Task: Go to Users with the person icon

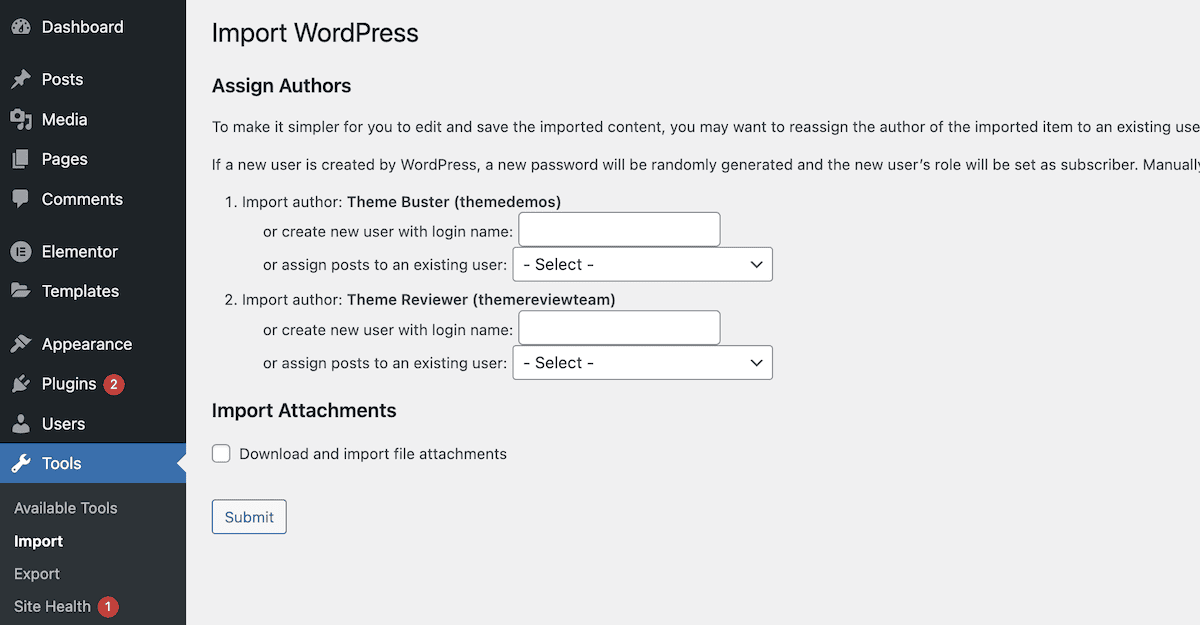Action: pyautogui.click(x=22, y=423)
